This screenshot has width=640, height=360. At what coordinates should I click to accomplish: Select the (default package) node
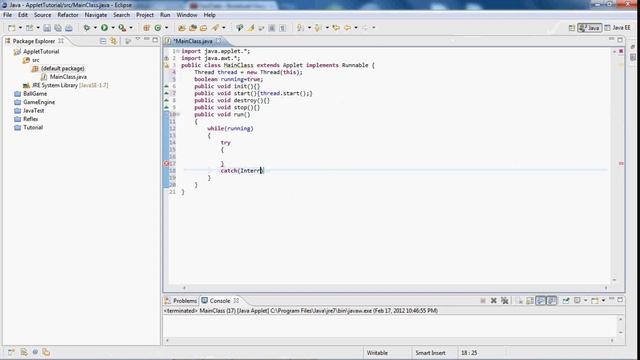[58, 68]
